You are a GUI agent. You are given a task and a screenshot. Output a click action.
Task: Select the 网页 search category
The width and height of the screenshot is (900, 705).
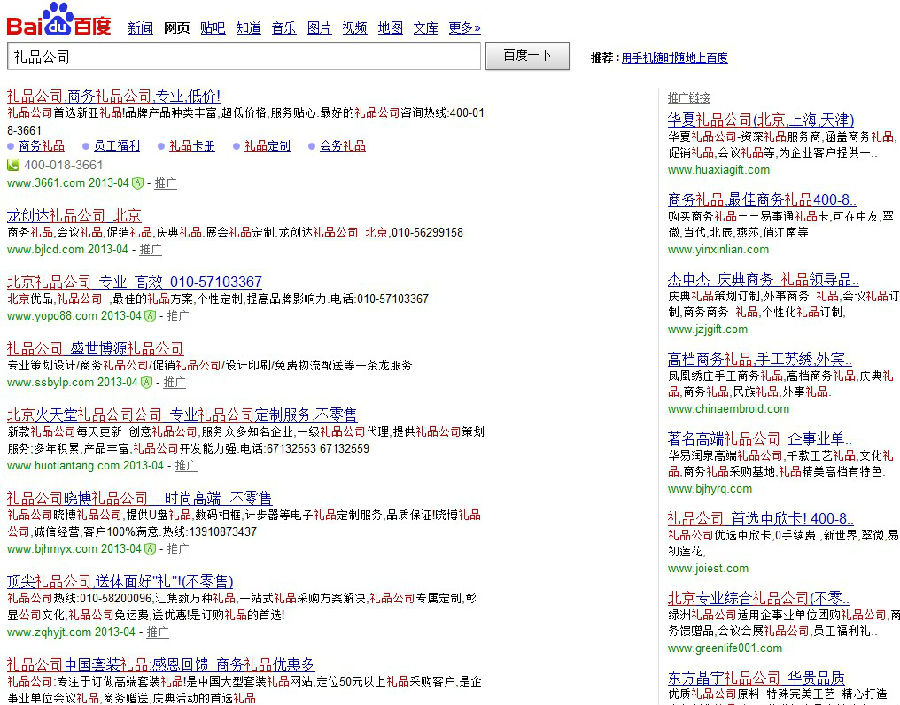click(177, 28)
